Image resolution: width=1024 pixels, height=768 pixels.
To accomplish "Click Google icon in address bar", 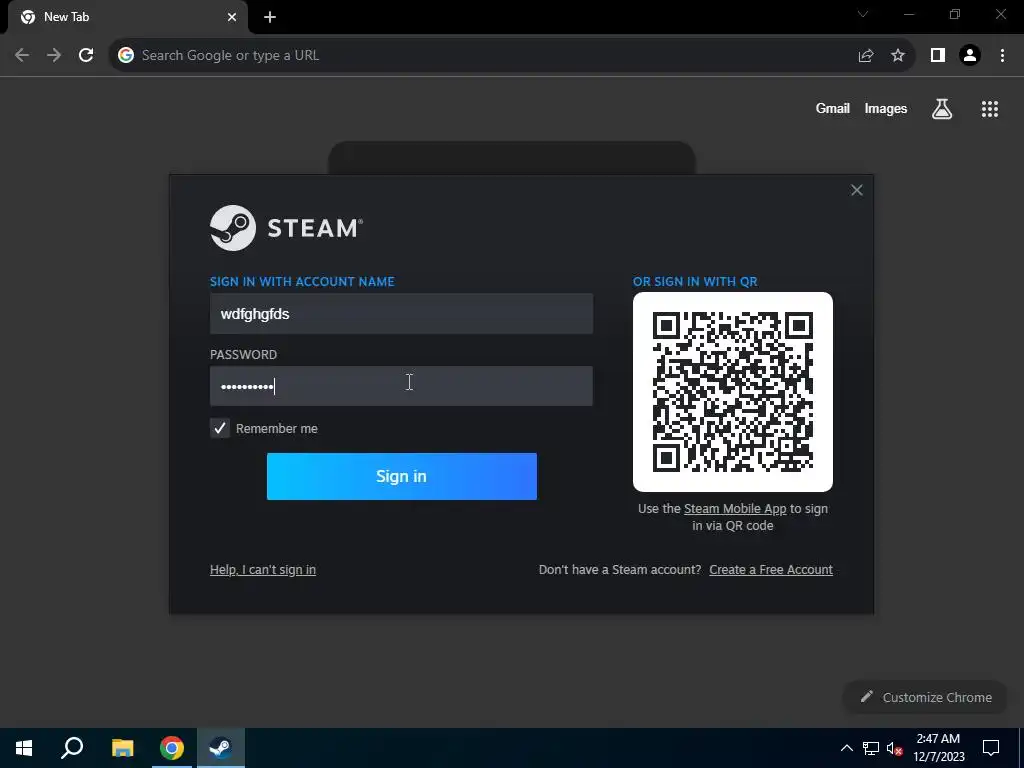I will click(x=126, y=55).
